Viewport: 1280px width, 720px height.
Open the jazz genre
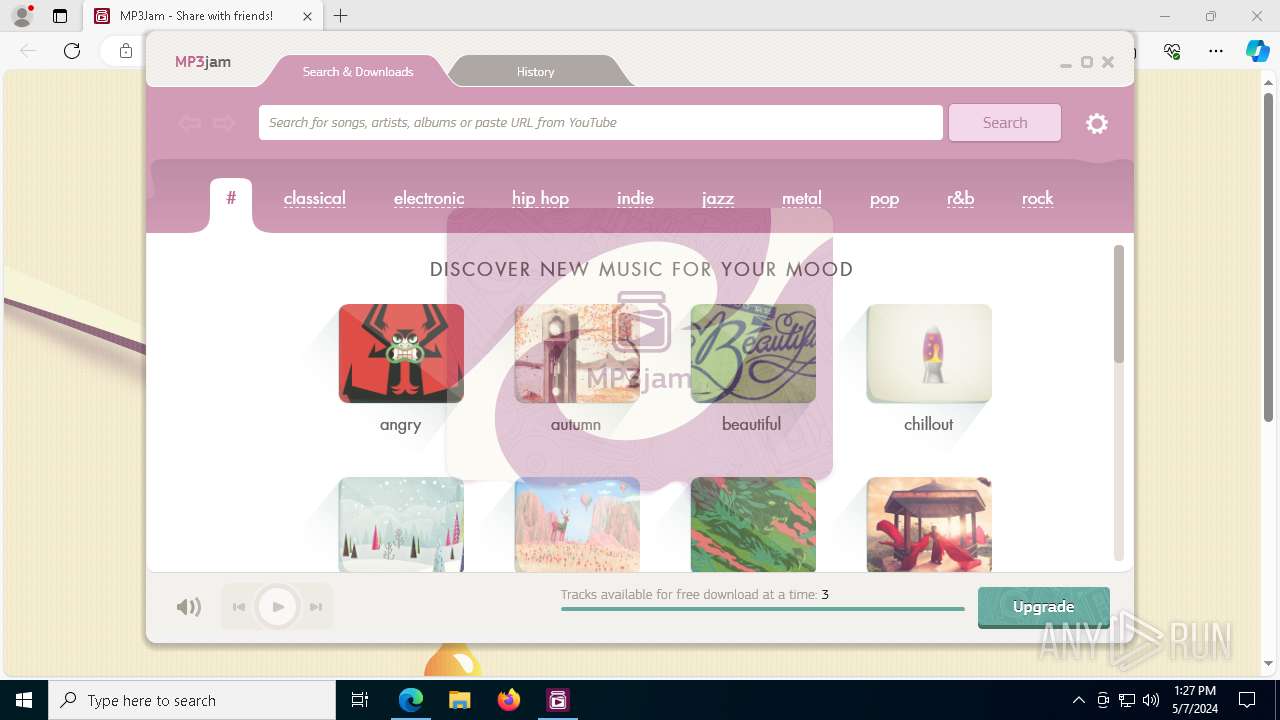click(718, 198)
